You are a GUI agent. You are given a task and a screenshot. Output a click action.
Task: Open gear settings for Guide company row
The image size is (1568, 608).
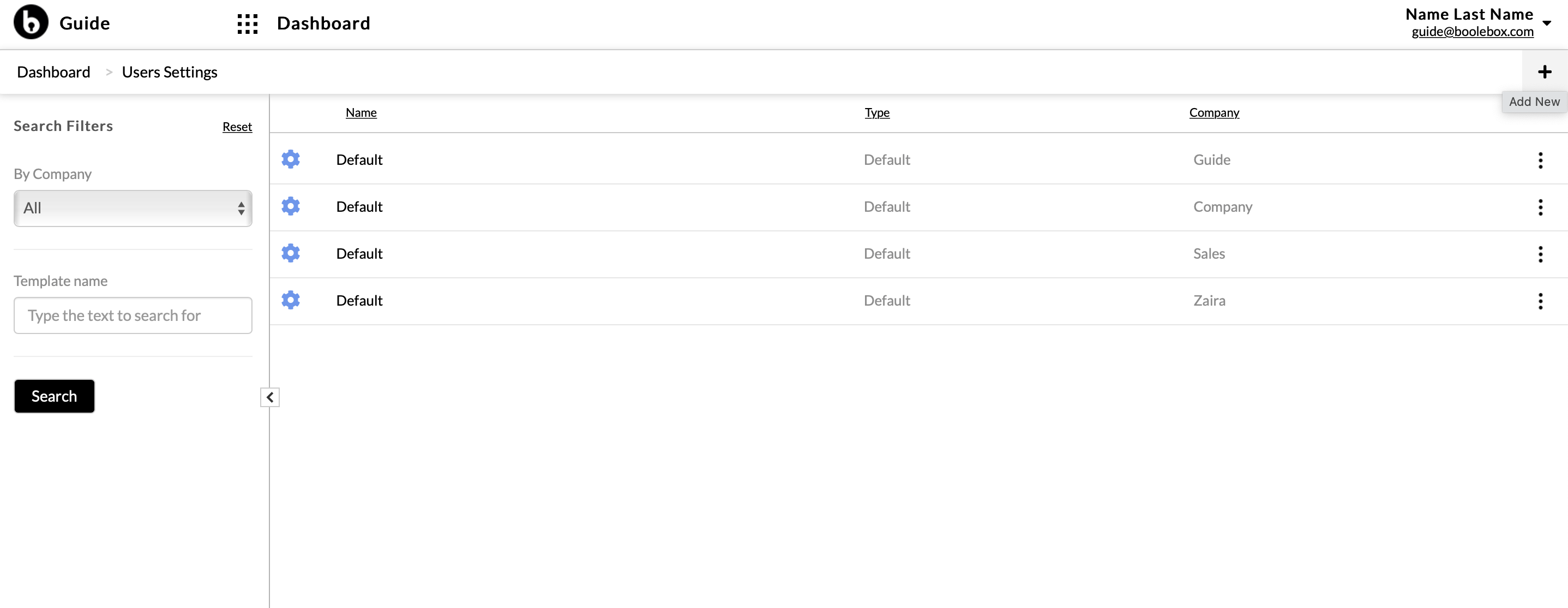click(x=290, y=159)
